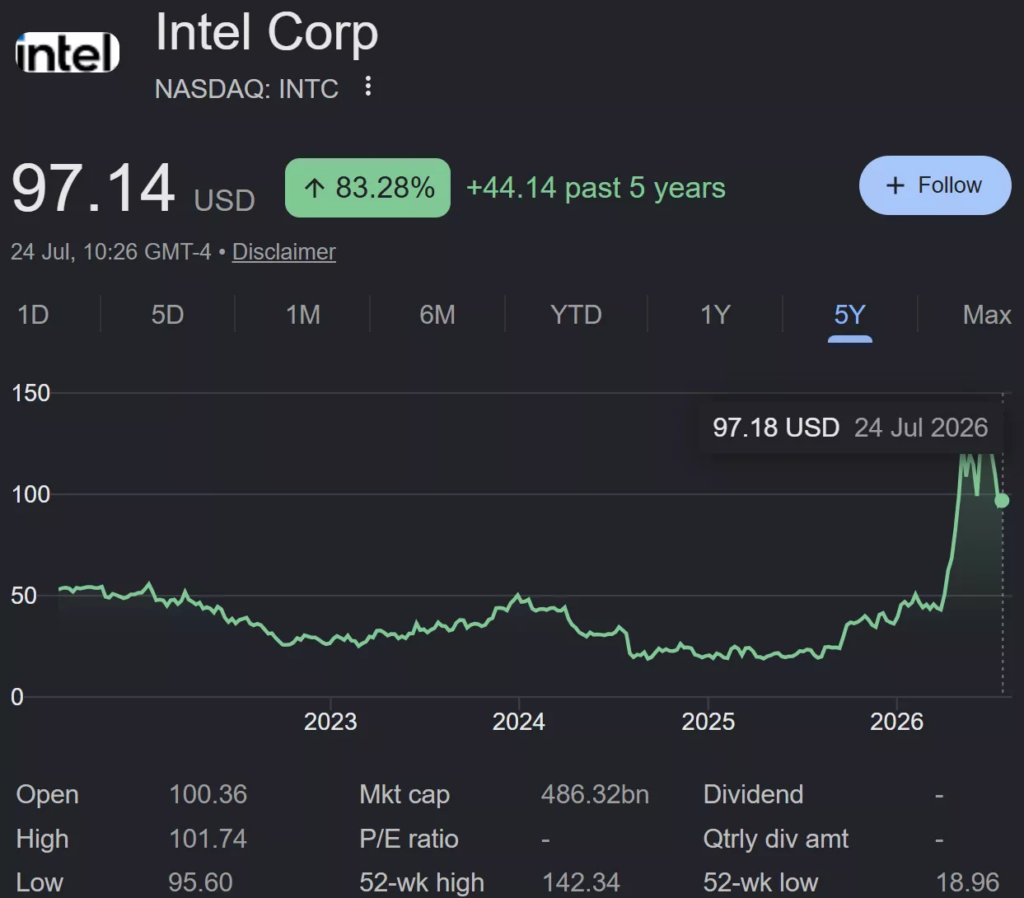Click the 24 Jul timestamp text

tap(110, 252)
